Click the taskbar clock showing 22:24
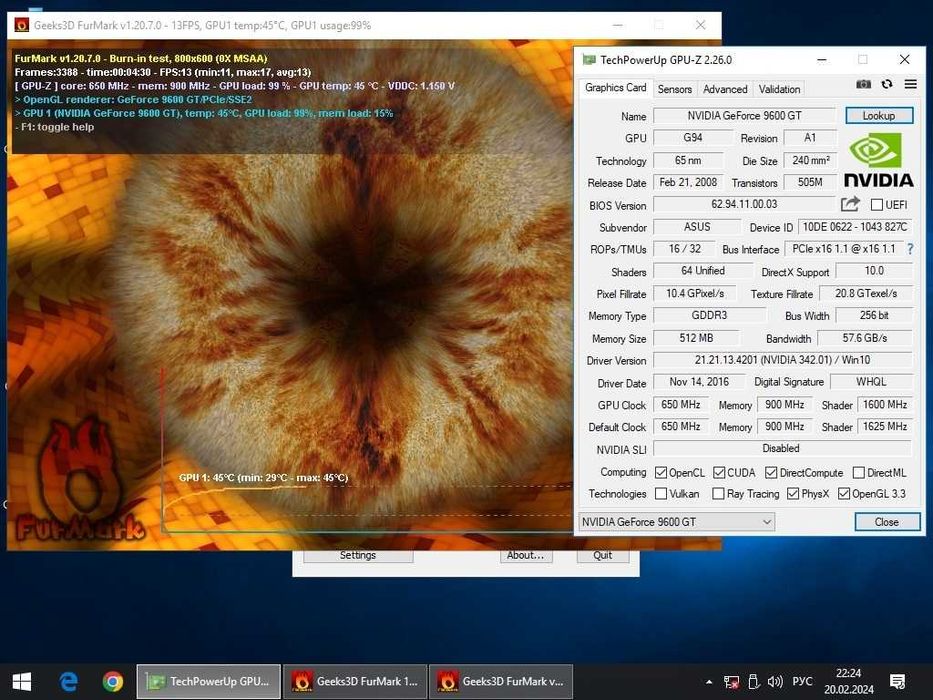933x700 pixels. (849, 682)
